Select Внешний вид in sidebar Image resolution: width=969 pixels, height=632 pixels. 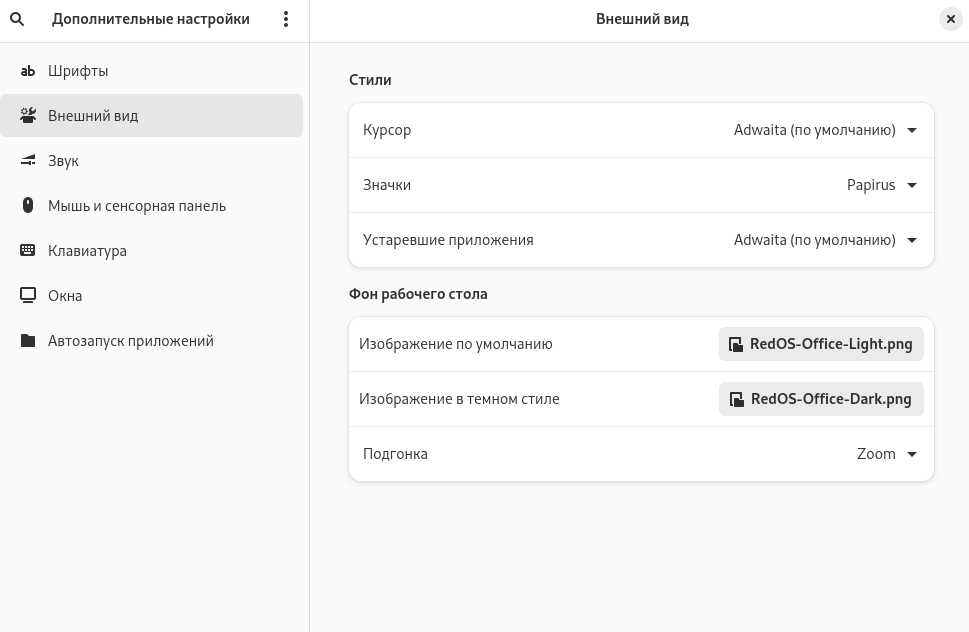coord(93,116)
